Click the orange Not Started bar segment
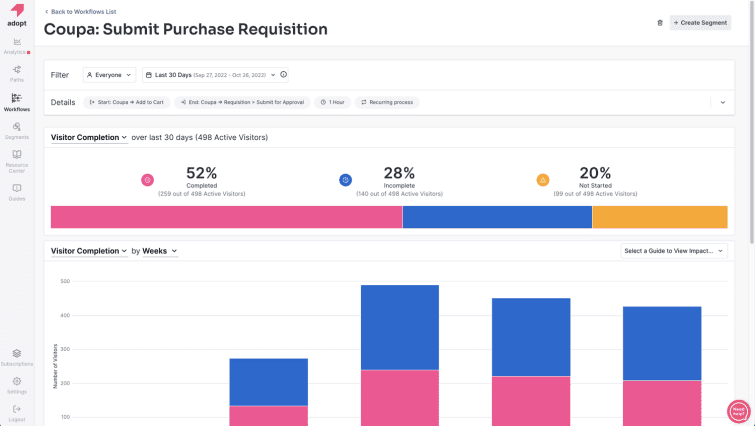 click(660, 217)
